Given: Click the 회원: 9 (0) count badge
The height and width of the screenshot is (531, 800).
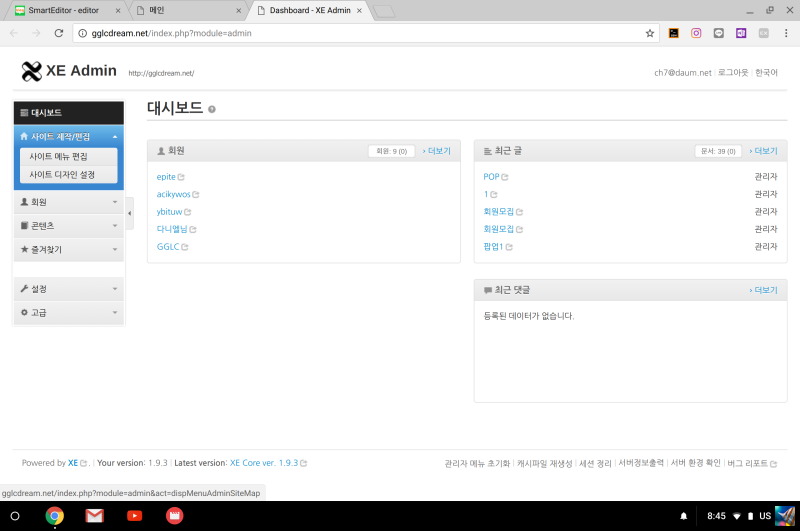Looking at the screenshot, I should click(391, 151).
